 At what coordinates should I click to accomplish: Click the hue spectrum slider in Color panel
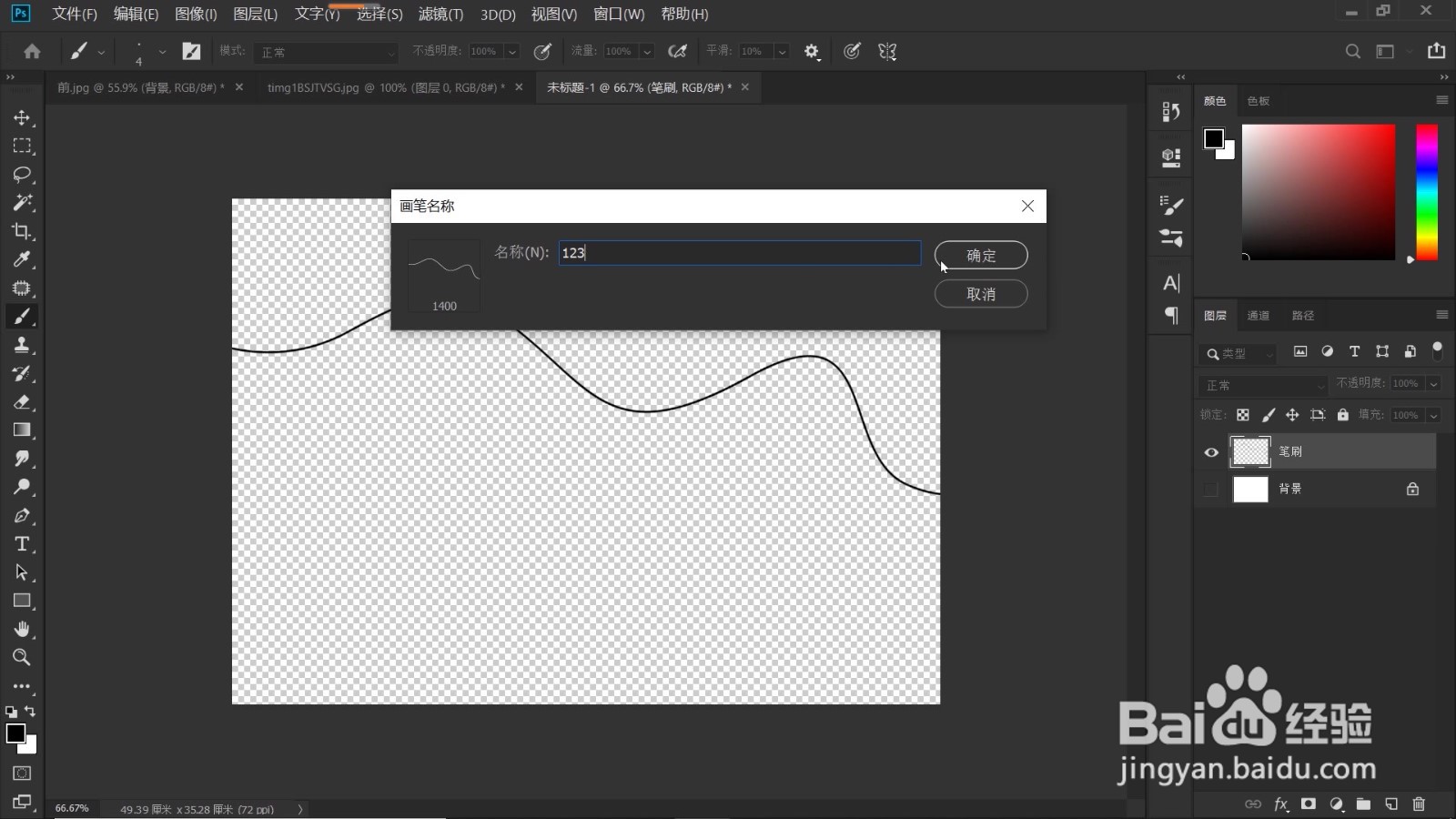coord(1427,193)
